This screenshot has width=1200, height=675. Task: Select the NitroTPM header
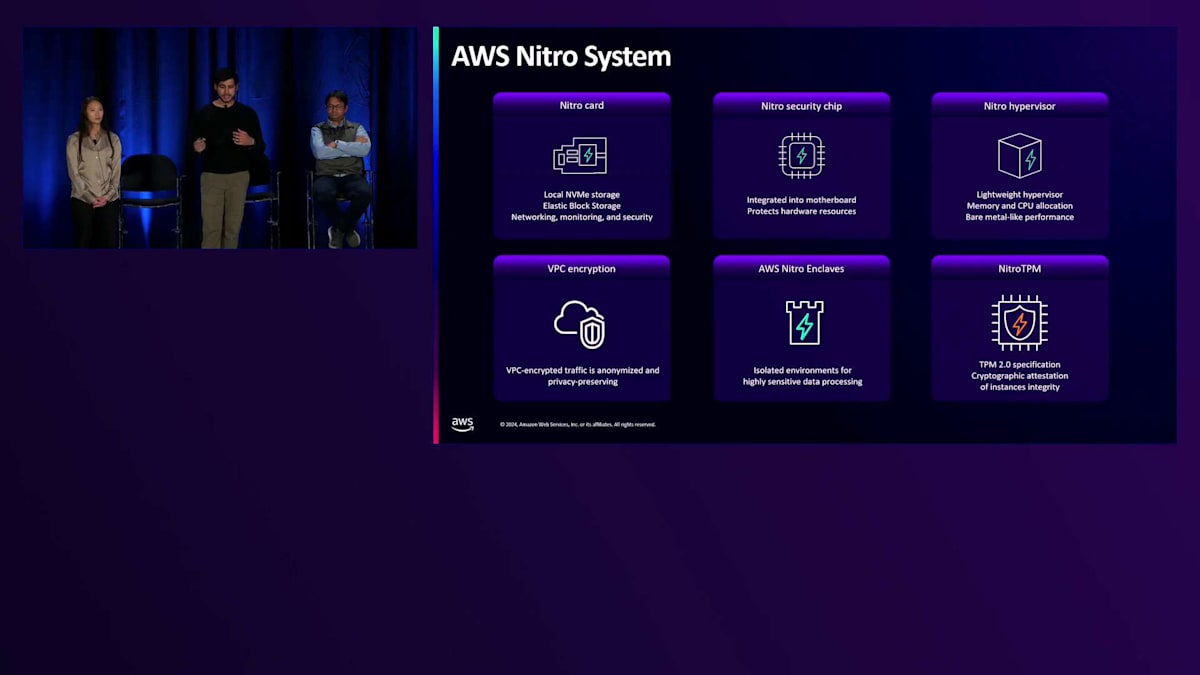[1020, 268]
